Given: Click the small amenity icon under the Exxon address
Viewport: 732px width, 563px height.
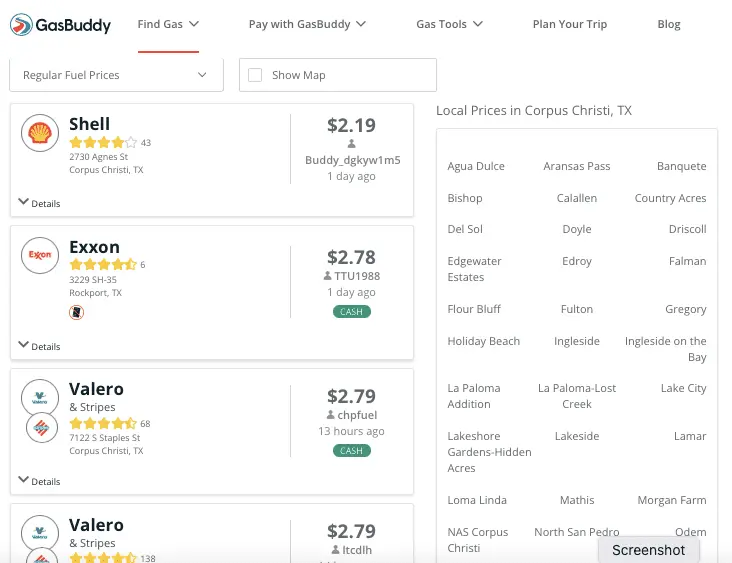Looking at the screenshot, I should [x=76, y=313].
